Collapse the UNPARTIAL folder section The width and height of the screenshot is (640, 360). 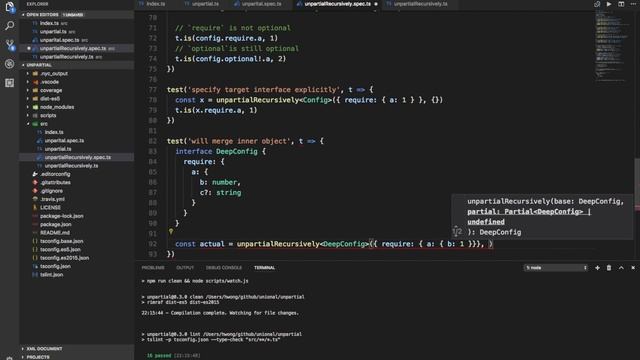click(x=77, y=65)
